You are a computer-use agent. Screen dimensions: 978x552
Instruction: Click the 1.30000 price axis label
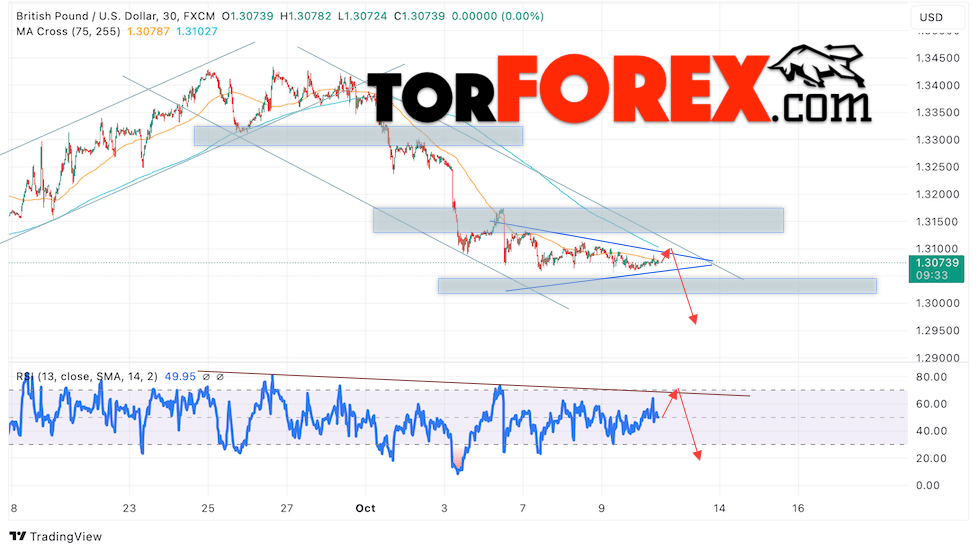point(937,304)
